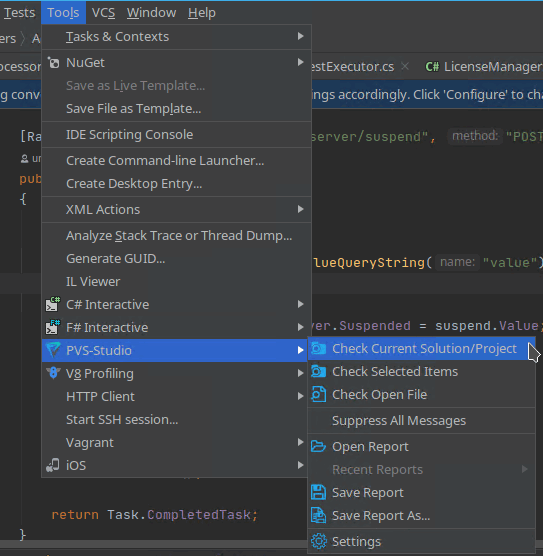Screen dimensions: 543x556
Task: Click the Check Current Solution/Project icon
Action: click(x=318, y=349)
